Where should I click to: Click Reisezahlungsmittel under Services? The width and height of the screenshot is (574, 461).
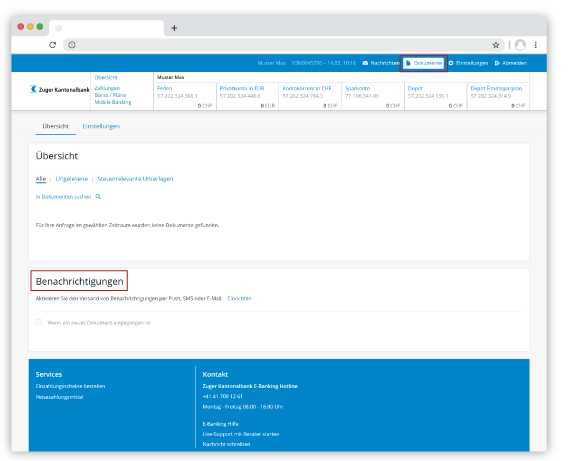(x=59, y=397)
